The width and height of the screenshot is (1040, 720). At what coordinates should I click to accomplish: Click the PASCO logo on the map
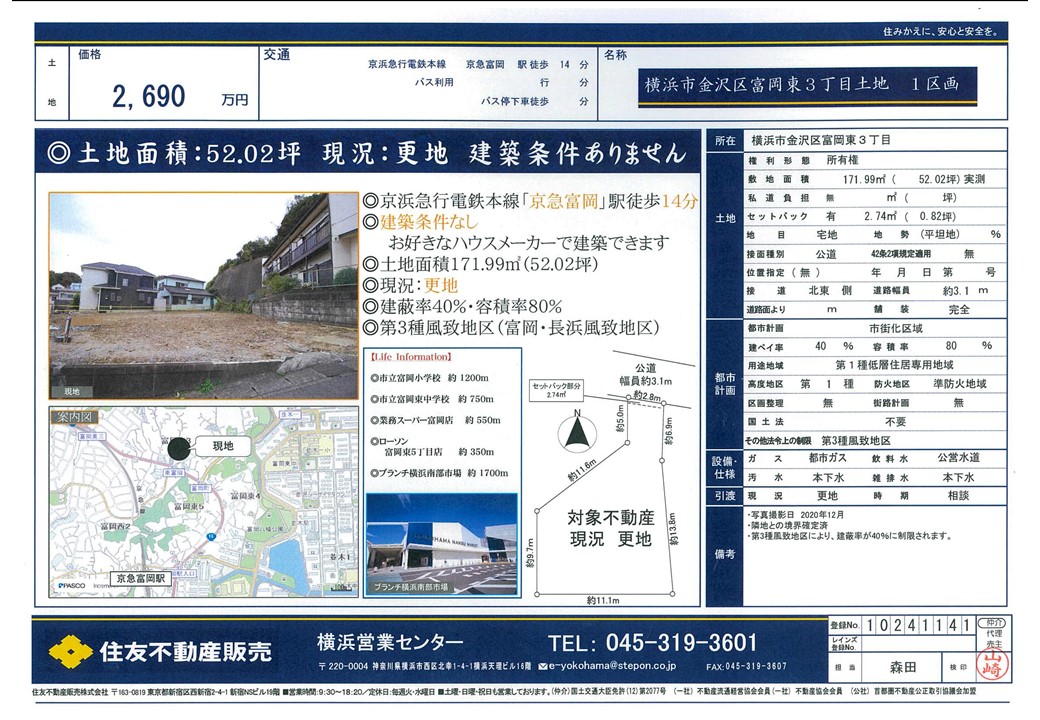coord(73,585)
